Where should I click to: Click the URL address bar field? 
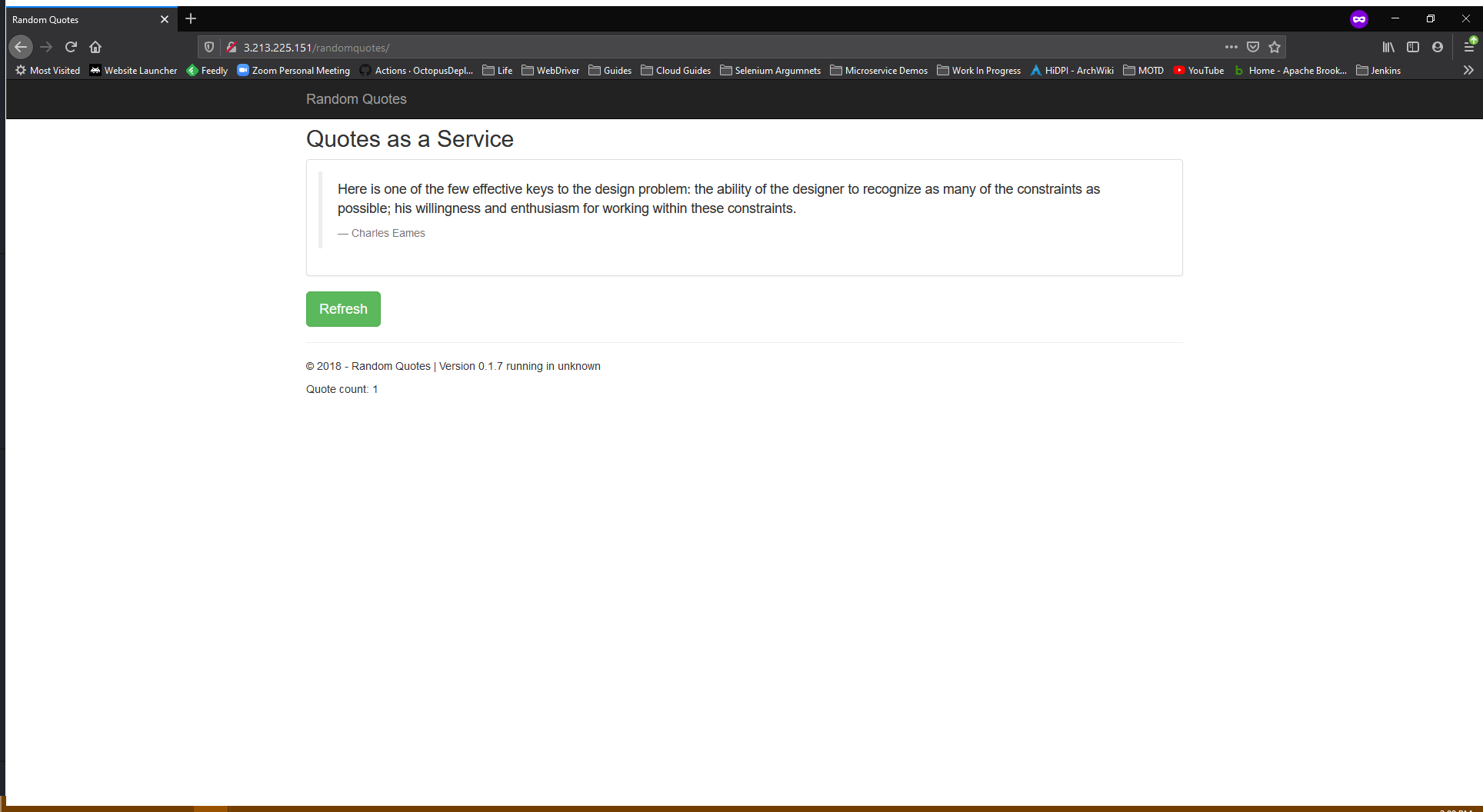(692, 48)
